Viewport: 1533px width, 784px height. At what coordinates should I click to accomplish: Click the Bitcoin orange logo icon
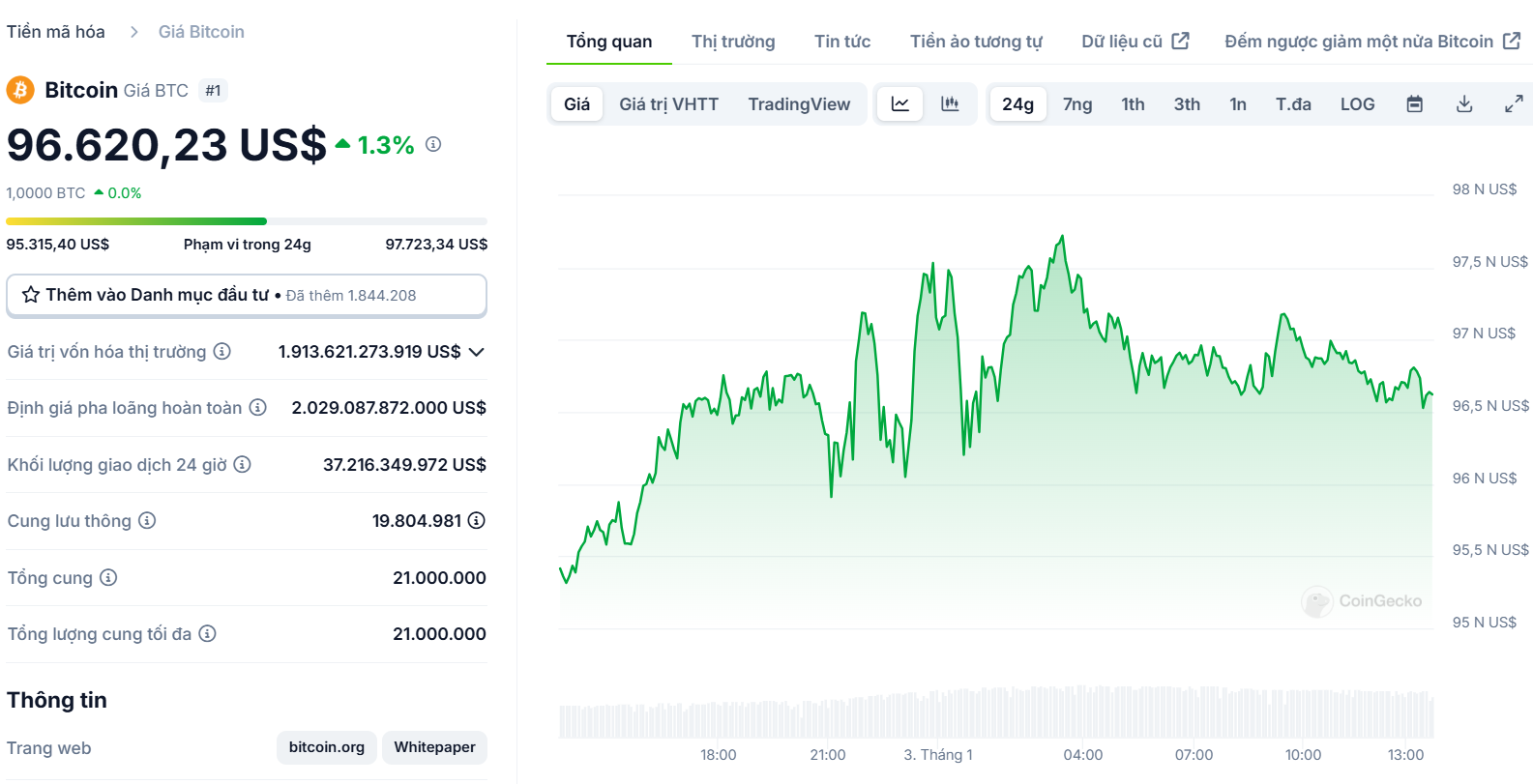[20, 90]
